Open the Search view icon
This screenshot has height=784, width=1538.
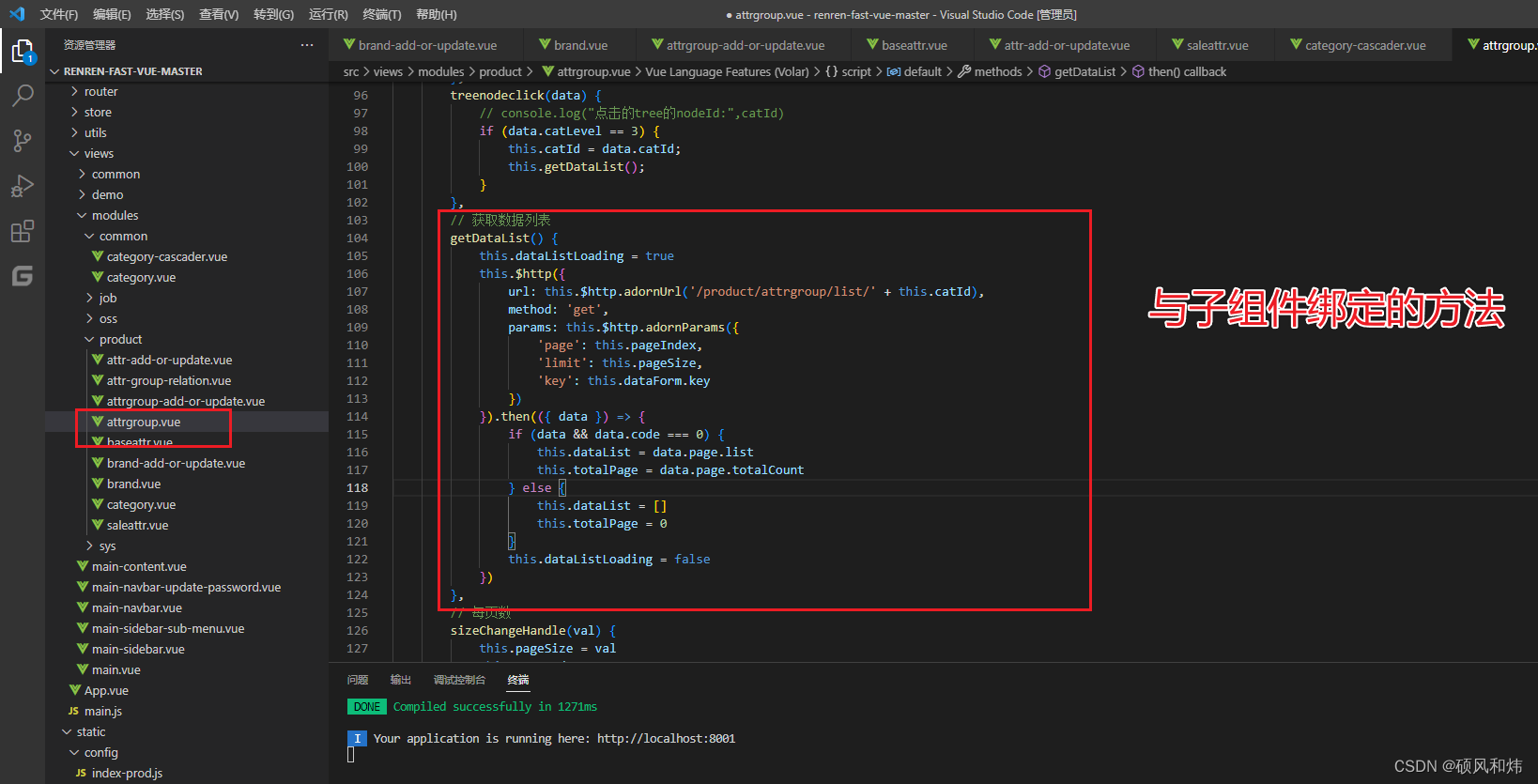[x=23, y=96]
